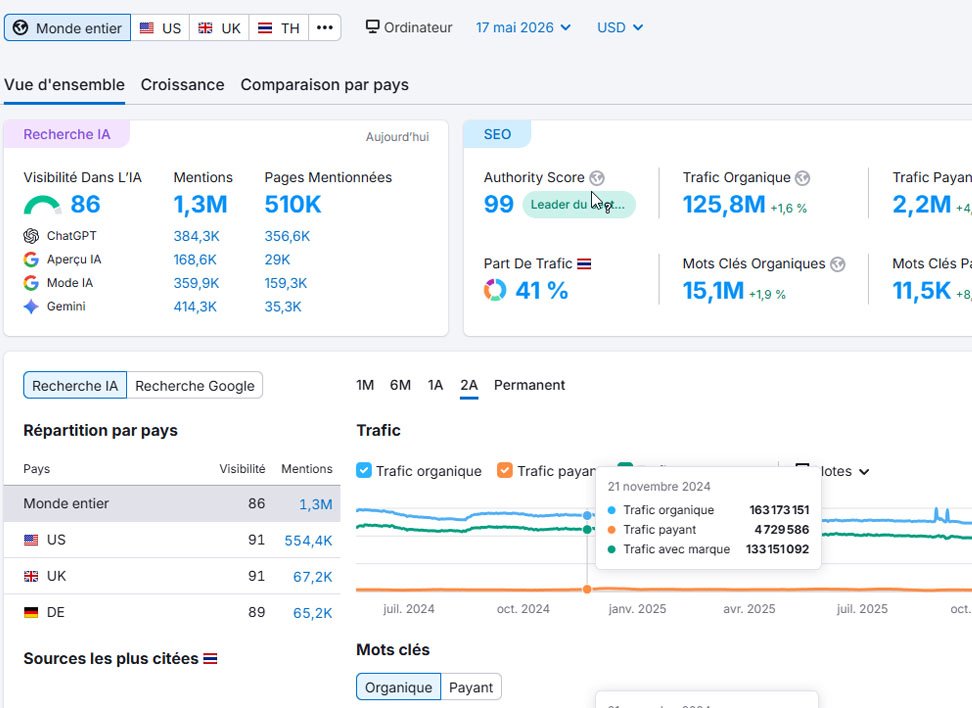
Task: Open the 125,8M organic traffic value
Action: (724, 205)
